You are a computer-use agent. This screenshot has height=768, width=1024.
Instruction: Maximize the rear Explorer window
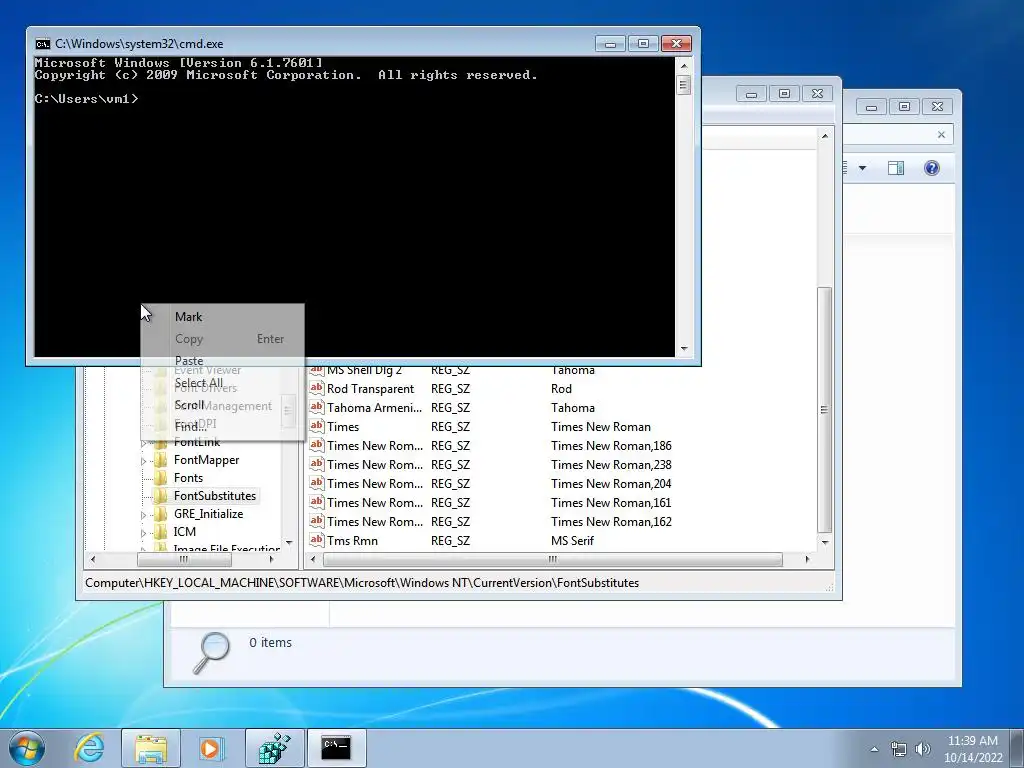coord(904,106)
